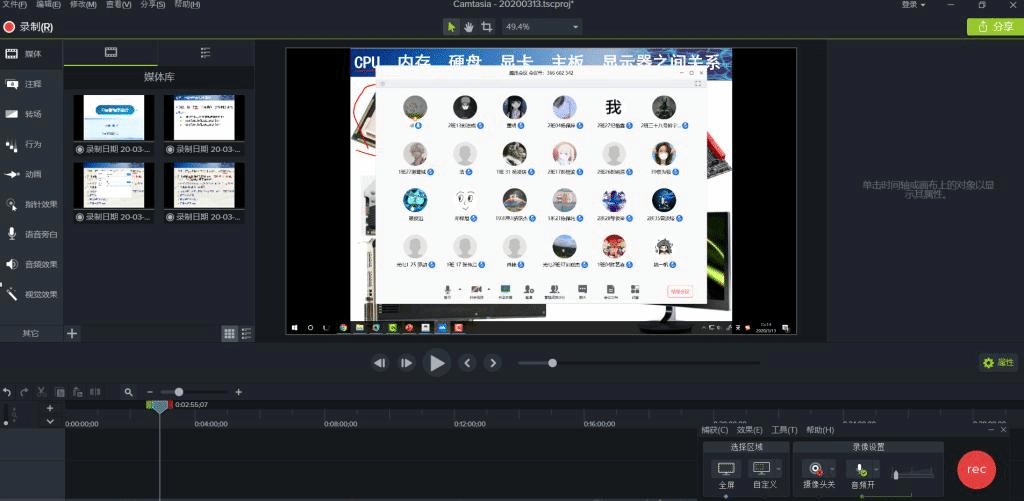
Task: Switch to the library list tab
Action: (x=205, y=53)
